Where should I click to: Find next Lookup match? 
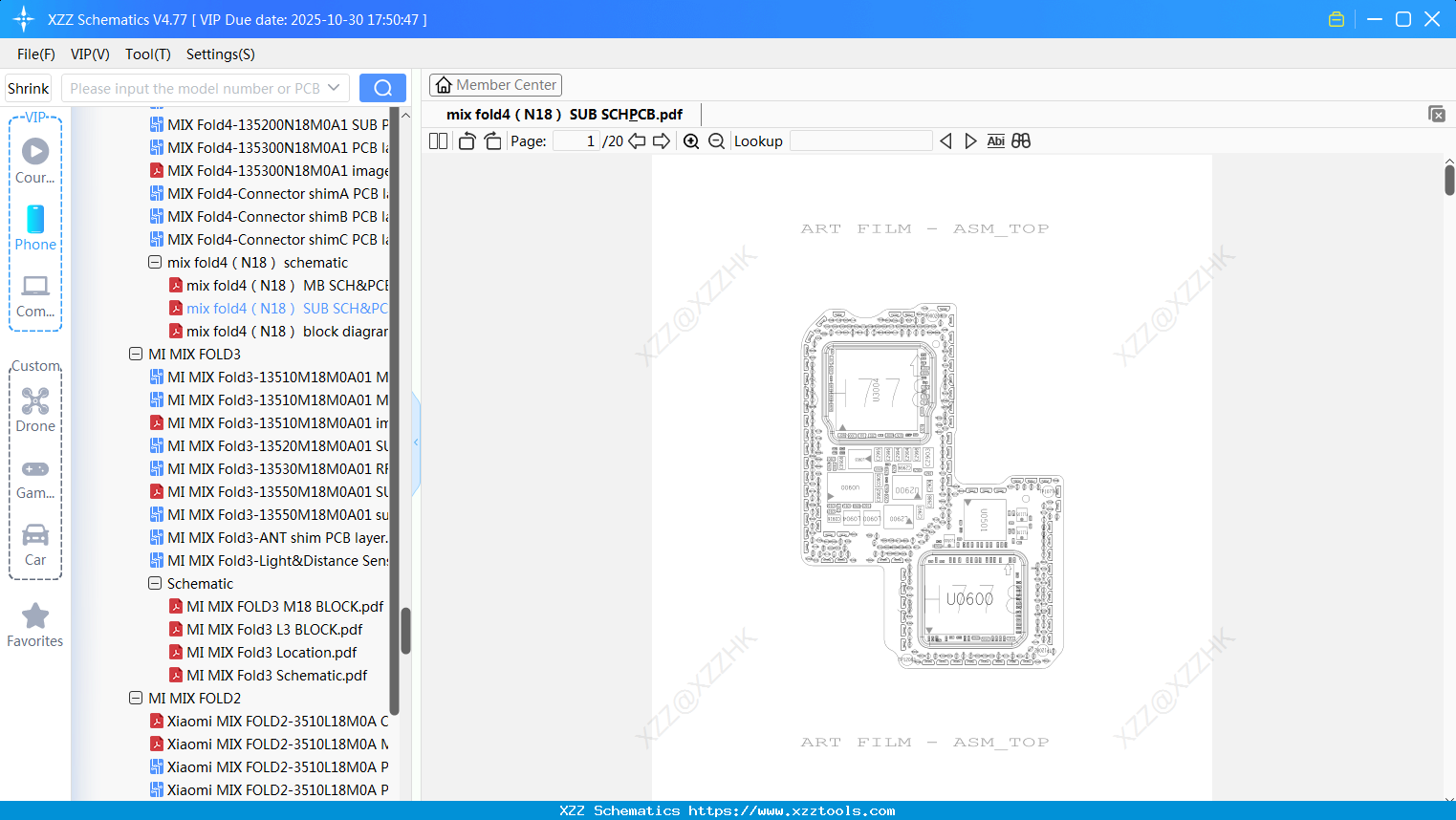pos(970,141)
